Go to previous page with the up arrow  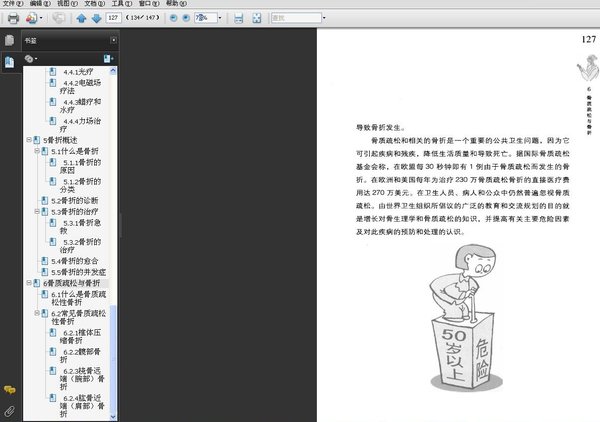pyautogui.click(x=81, y=18)
